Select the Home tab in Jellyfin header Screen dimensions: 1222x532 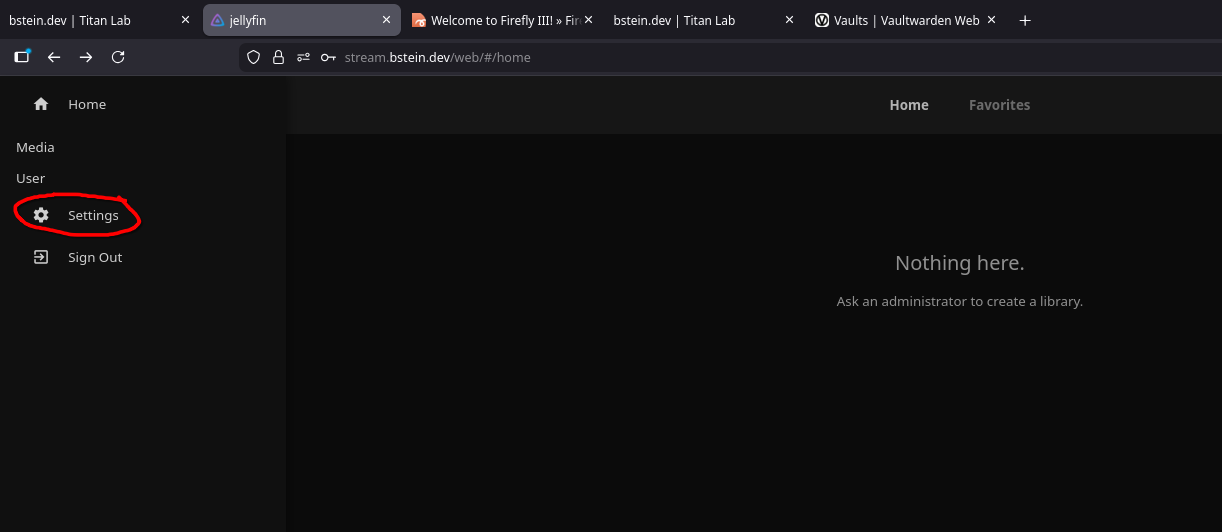[x=909, y=105]
